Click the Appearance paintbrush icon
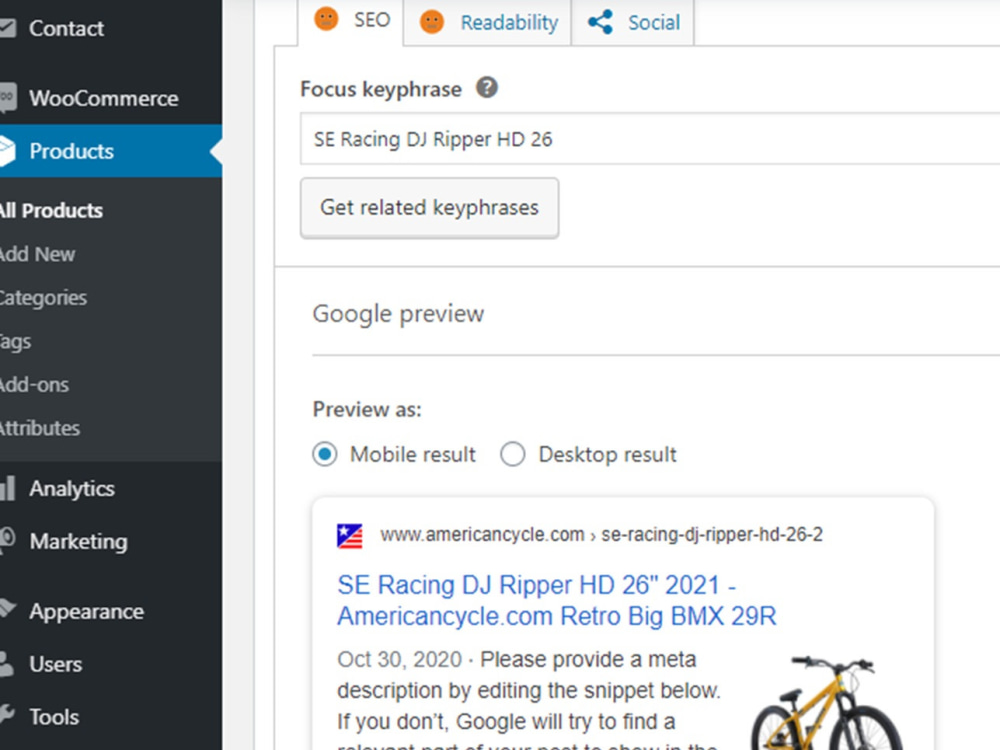The height and width of the screenshot is (750, 1000). [x=7, y=608]
